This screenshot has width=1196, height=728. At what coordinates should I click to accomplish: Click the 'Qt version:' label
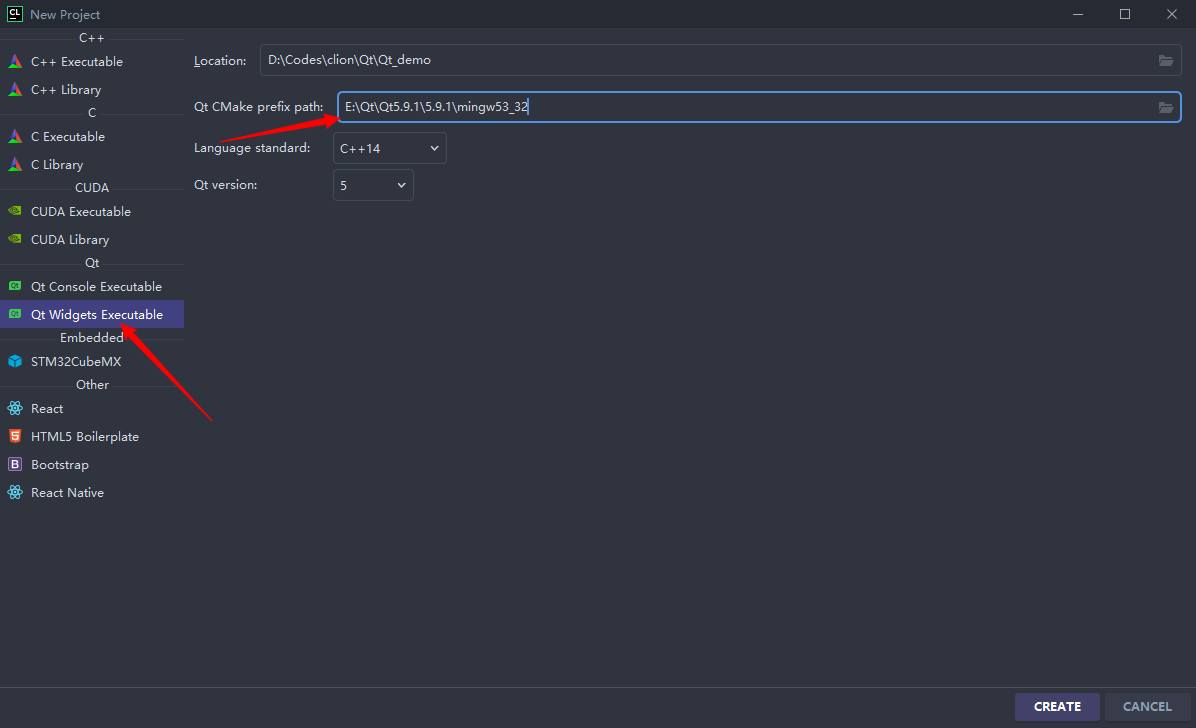(225, 185)
